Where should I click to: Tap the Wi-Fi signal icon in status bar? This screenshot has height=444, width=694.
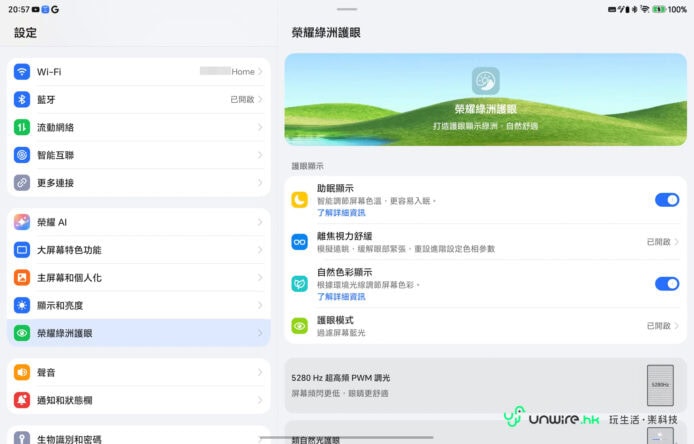[x=645, y=9]
